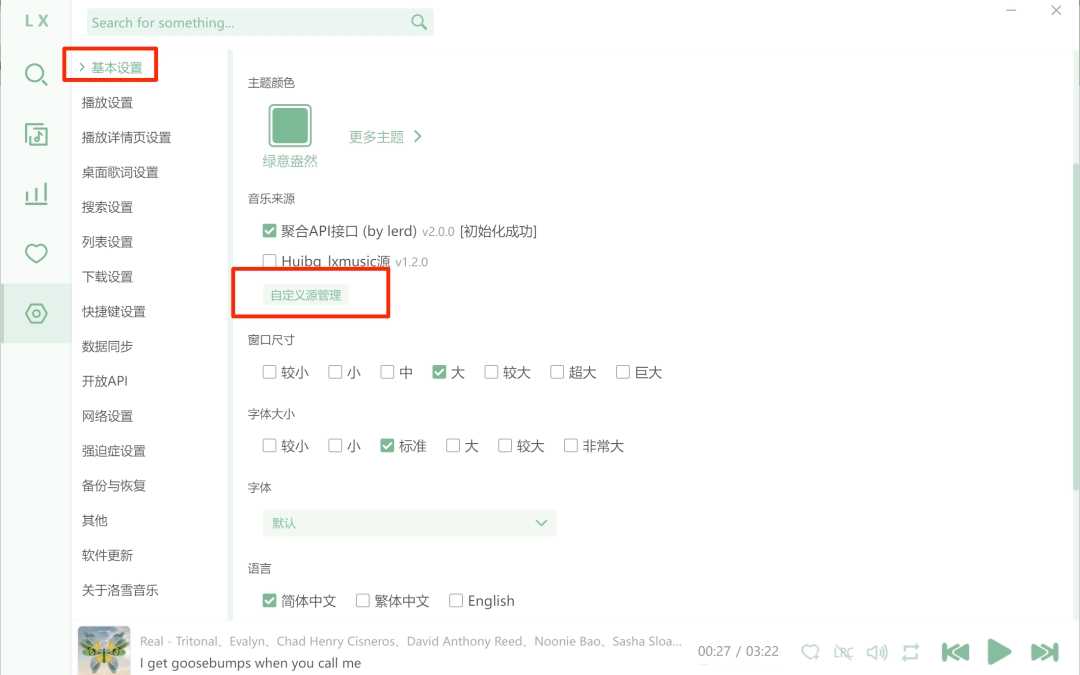The width and height of the screenshot is (1080, 675).
Task: Open the song list sidebar icon
Action: pos(36,135)
